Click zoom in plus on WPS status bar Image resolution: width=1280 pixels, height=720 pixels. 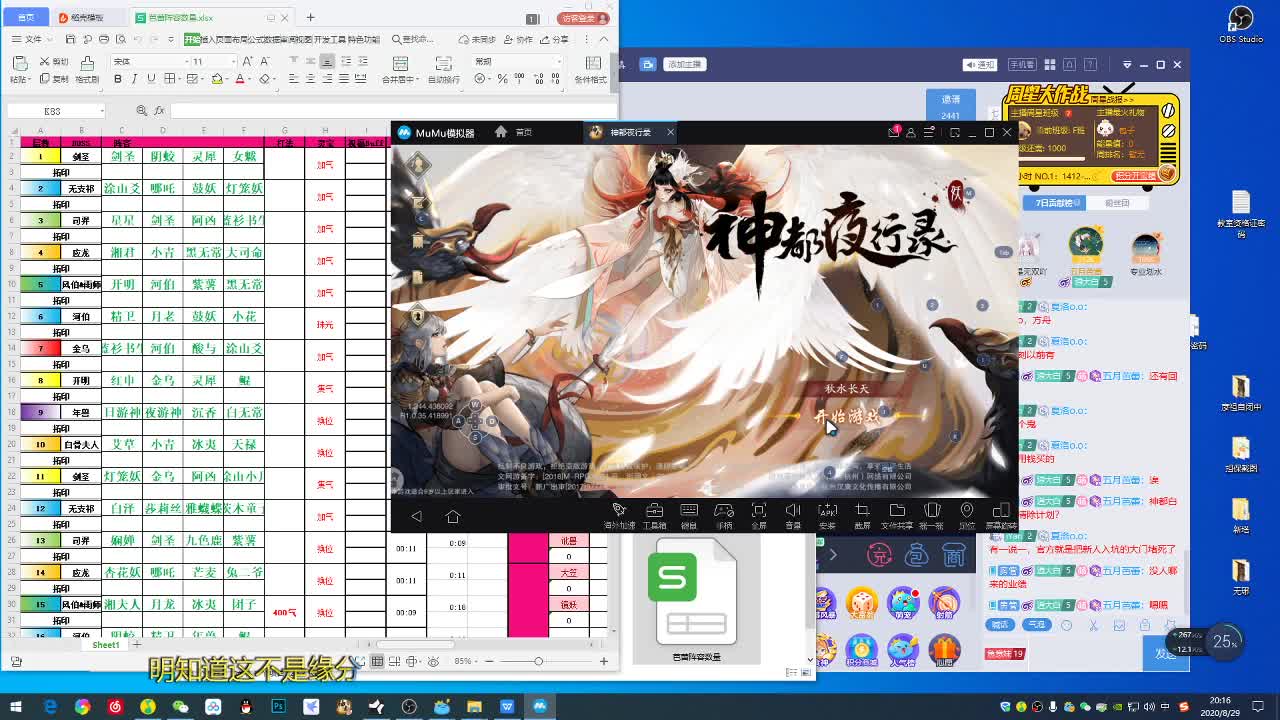pyautogui.click(x=603, y=661)
